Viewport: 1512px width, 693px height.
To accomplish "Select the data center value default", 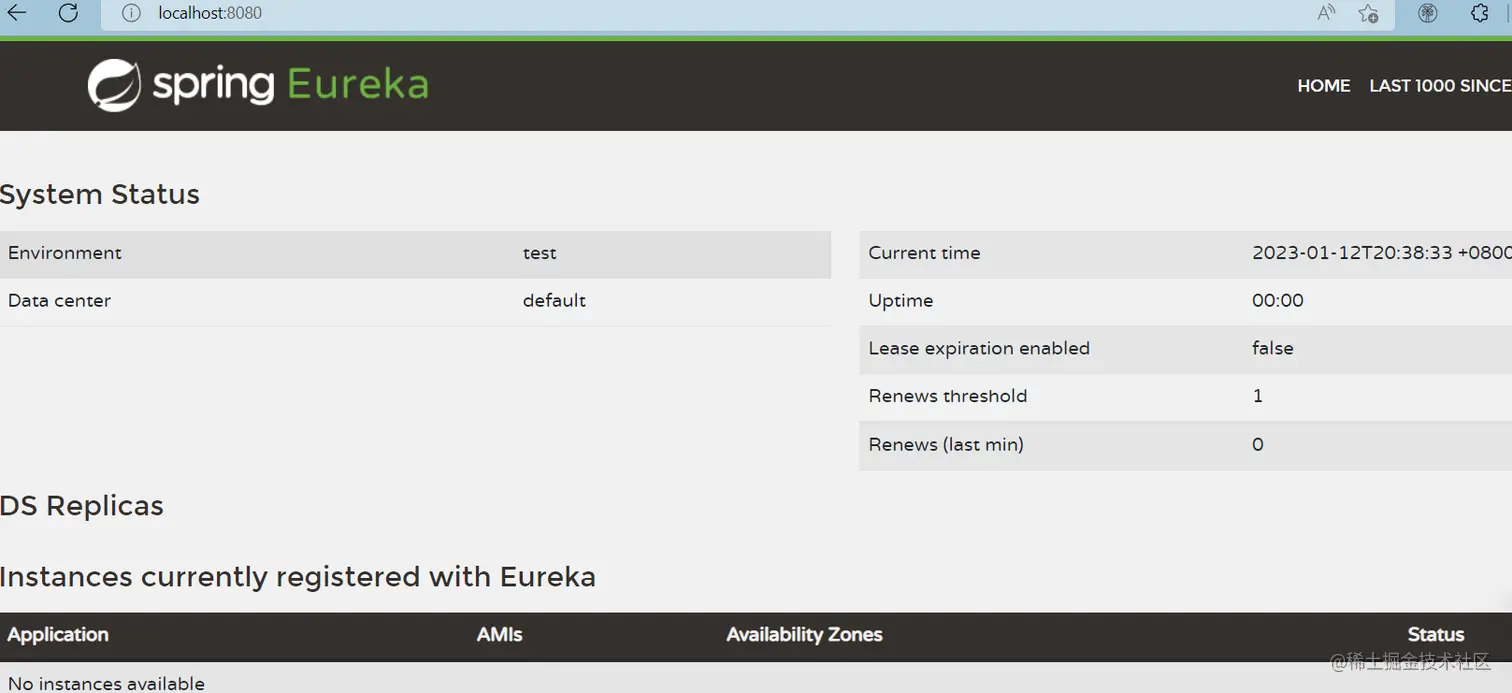I will tap(554, 301).
